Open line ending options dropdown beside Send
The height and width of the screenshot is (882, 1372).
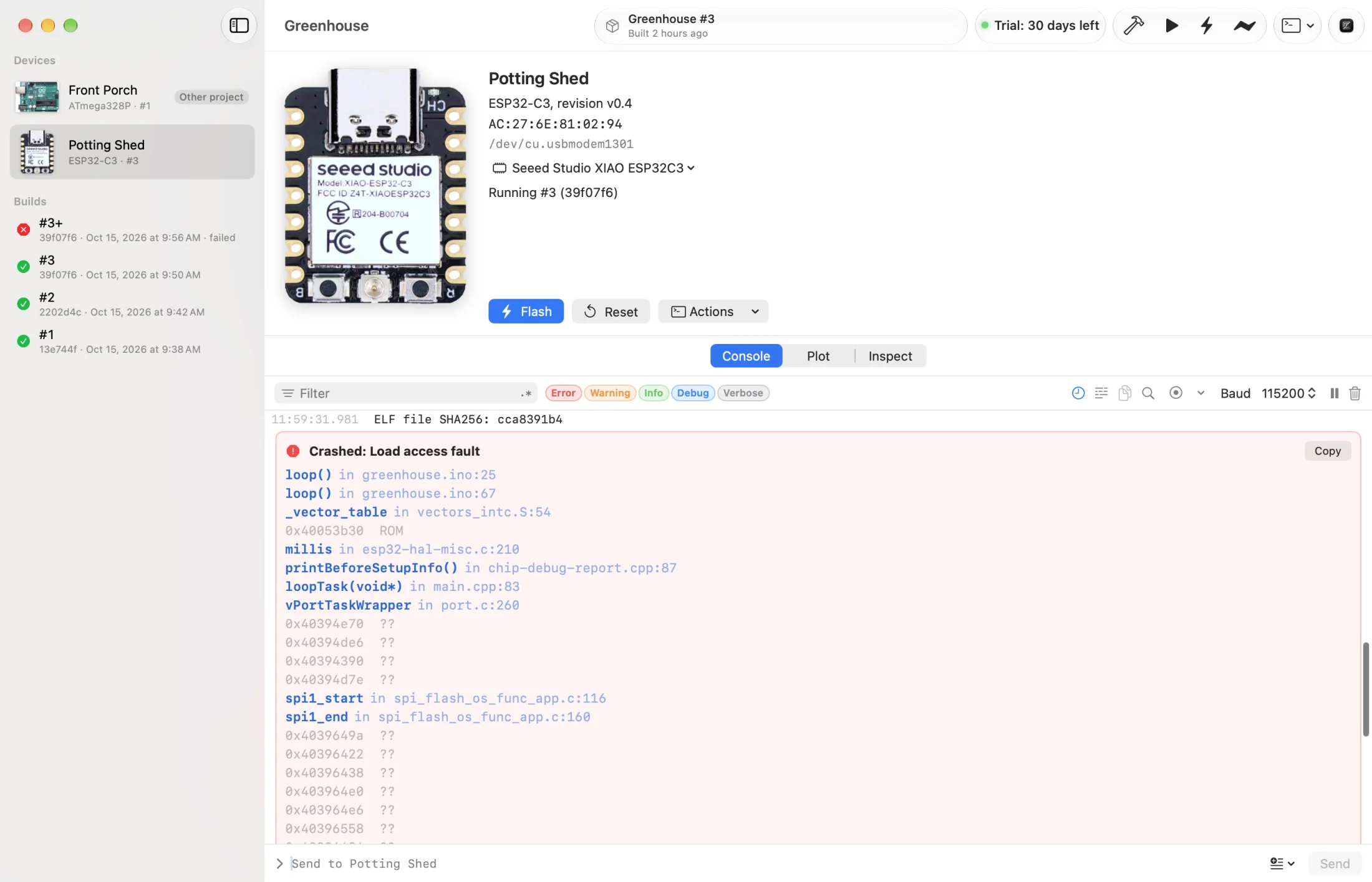pyautogui.click(x=1282, y=863)
